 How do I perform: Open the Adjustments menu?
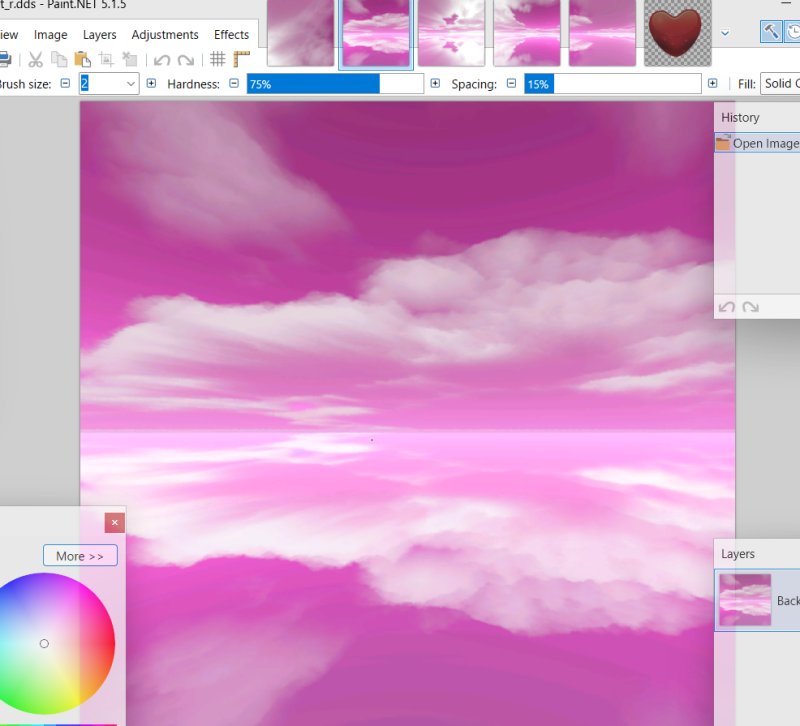tap(165, 34)
